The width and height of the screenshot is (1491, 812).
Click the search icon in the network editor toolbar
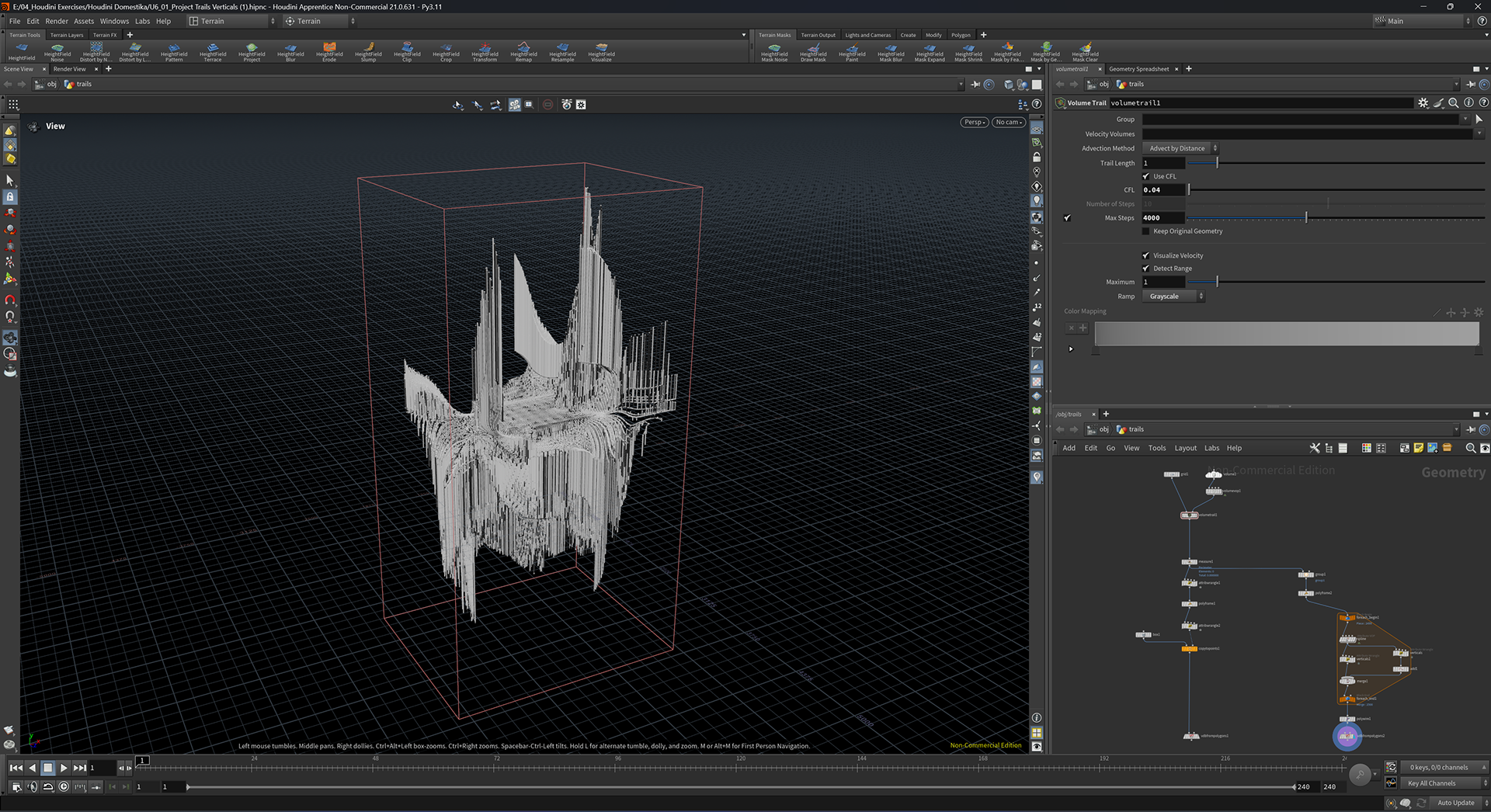point(1470,448)
